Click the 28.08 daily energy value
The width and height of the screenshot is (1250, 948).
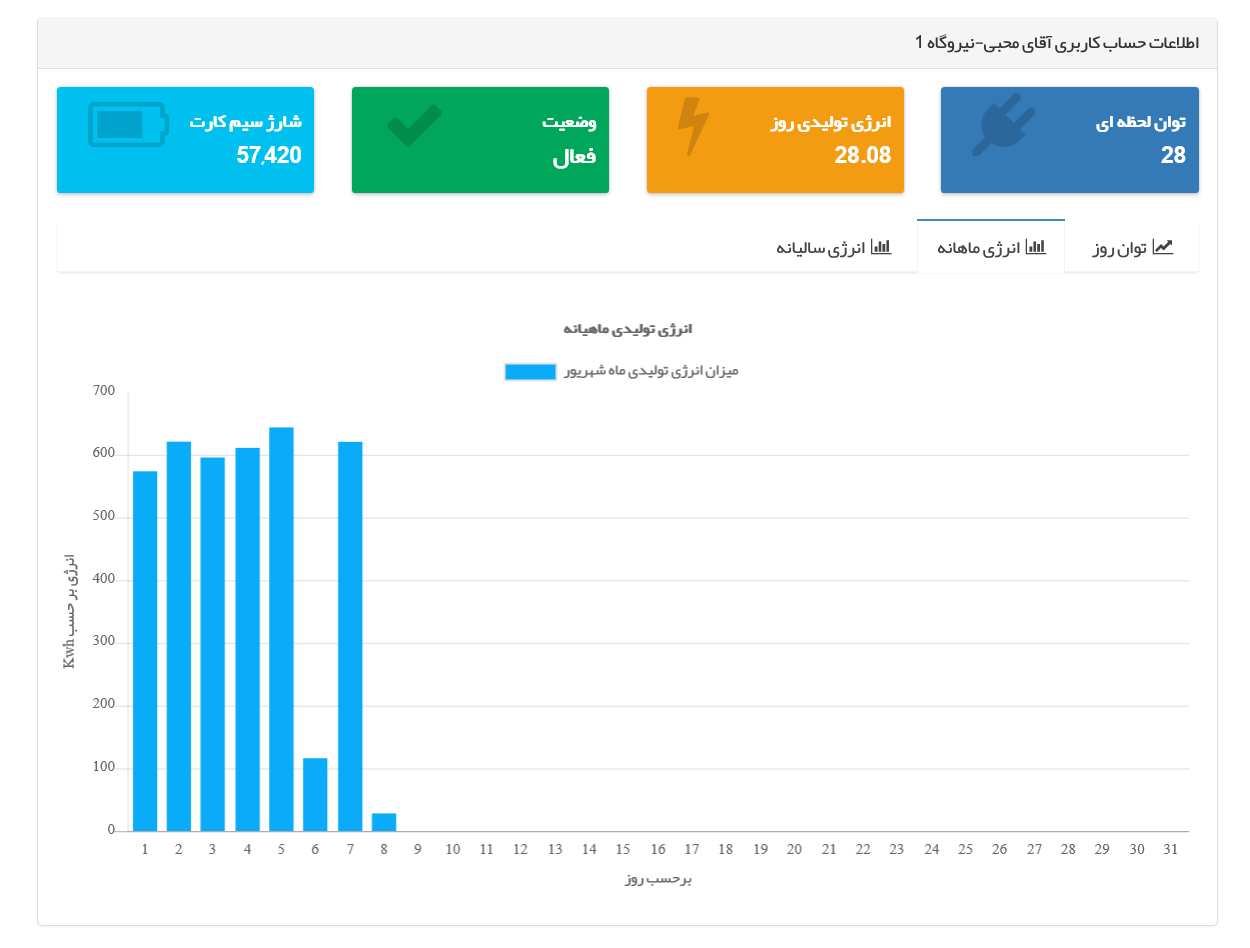[x=862, y=155]
